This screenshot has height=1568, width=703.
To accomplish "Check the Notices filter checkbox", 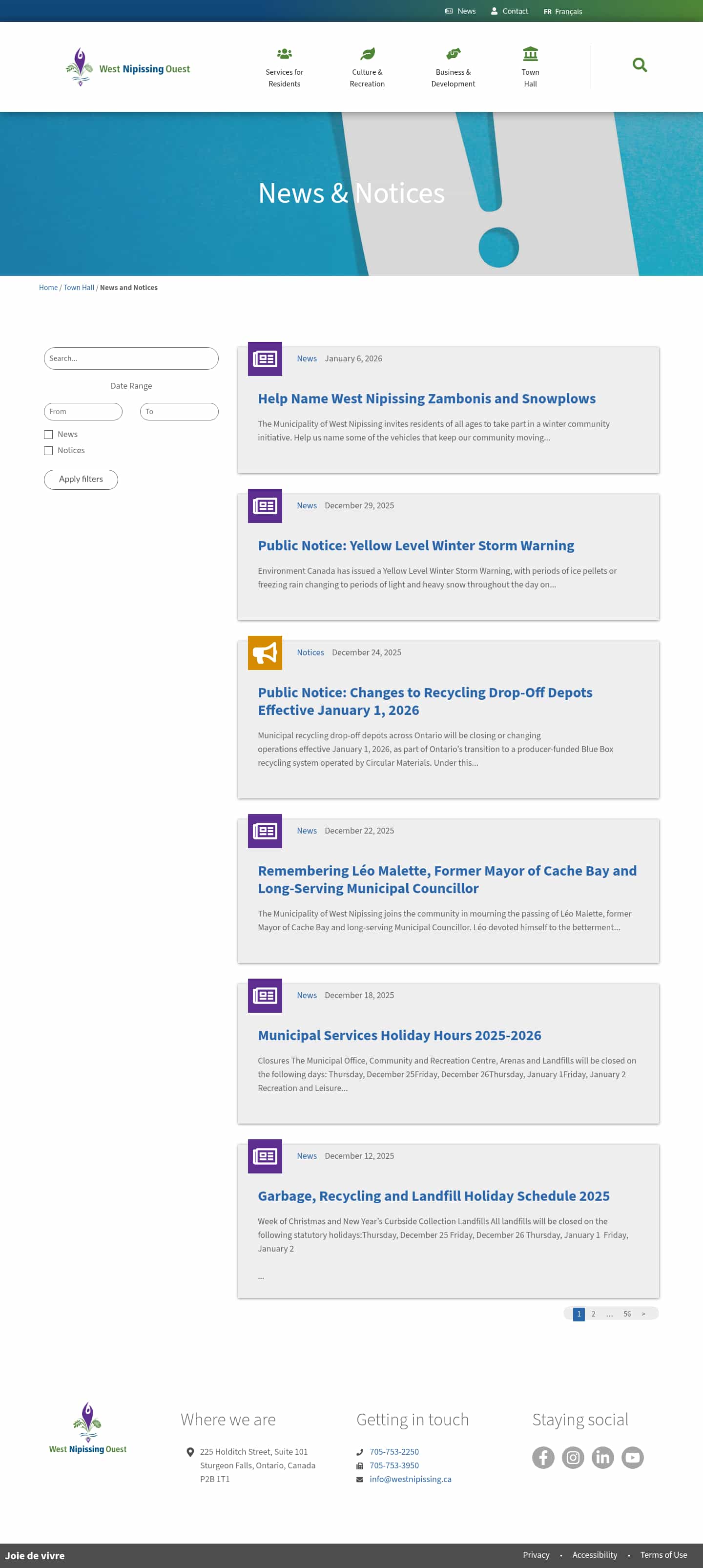I will (x=49, y=451).
